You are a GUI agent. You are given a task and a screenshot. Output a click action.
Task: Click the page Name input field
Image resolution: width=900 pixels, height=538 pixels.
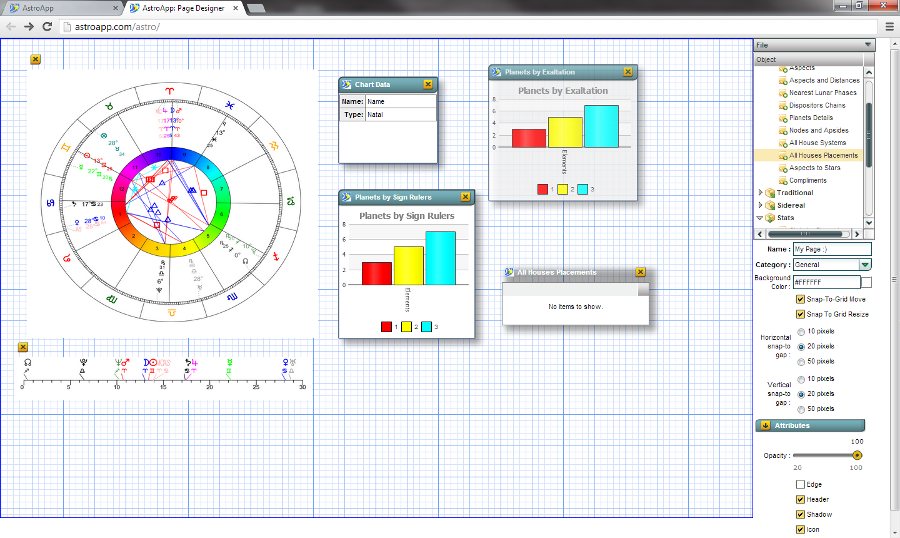(x=831, y=249)
